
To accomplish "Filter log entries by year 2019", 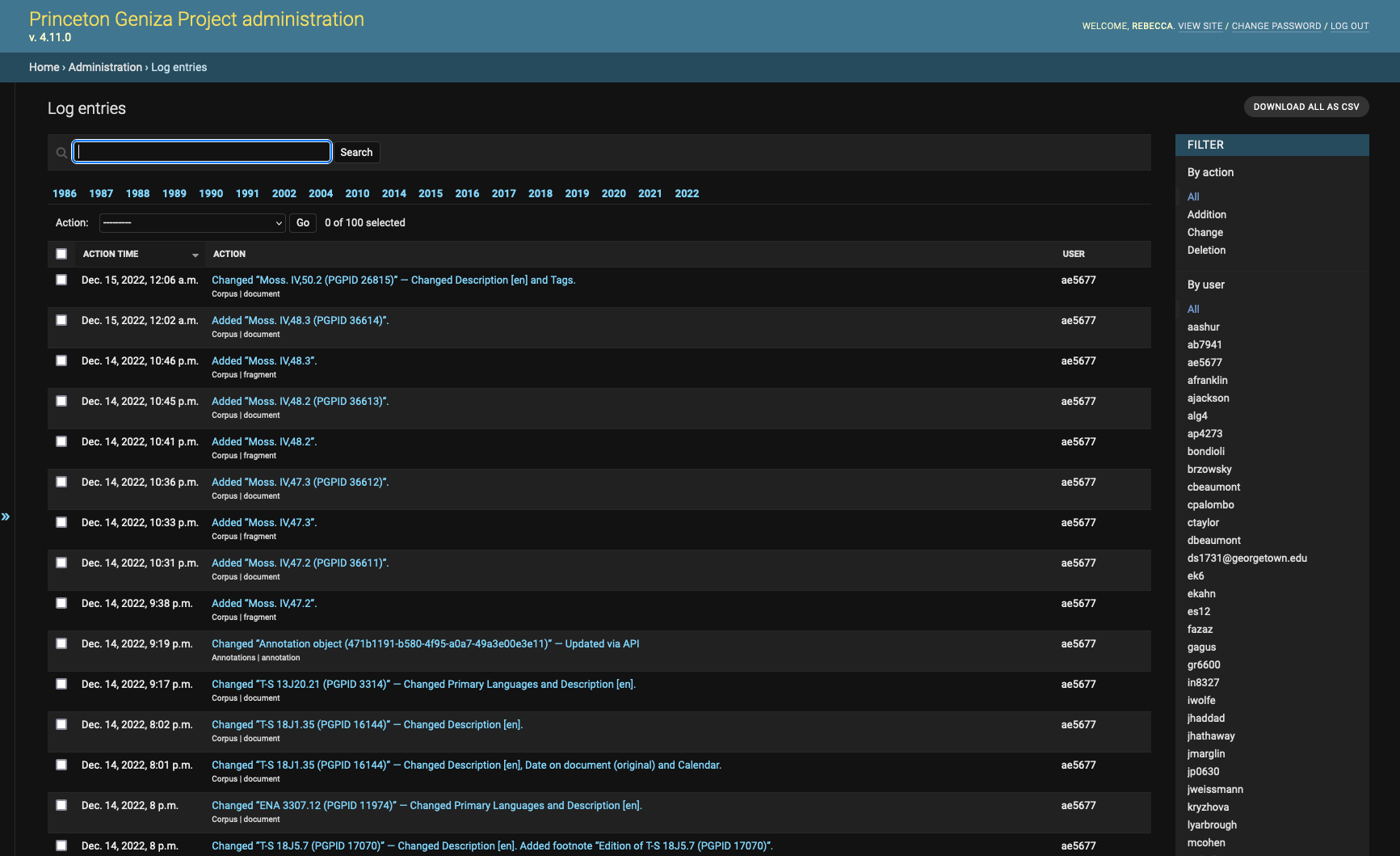I will coord(576,194).
